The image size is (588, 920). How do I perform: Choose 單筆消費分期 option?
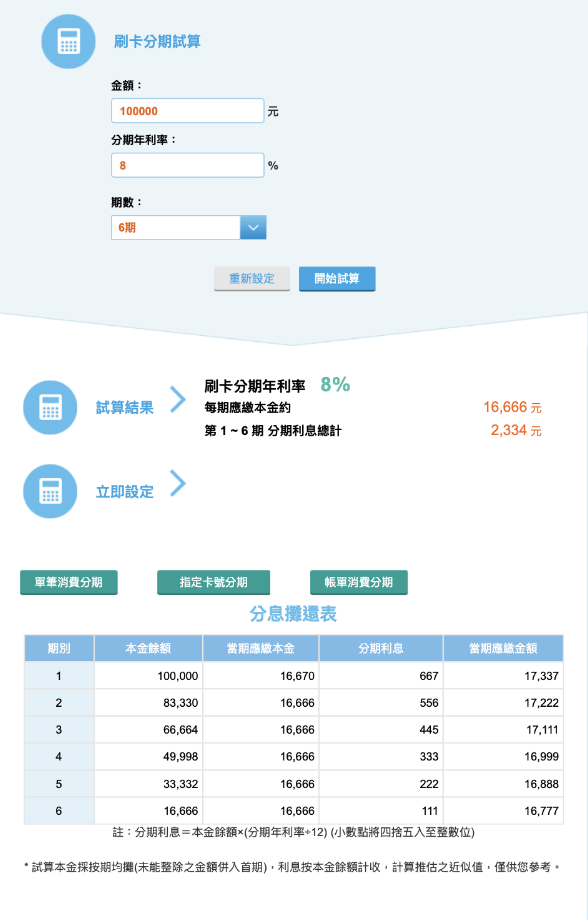click(x=69, y=582)
